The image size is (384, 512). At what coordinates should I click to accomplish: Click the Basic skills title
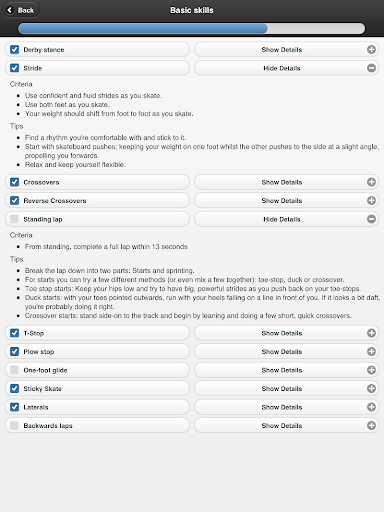pos(192,10)
